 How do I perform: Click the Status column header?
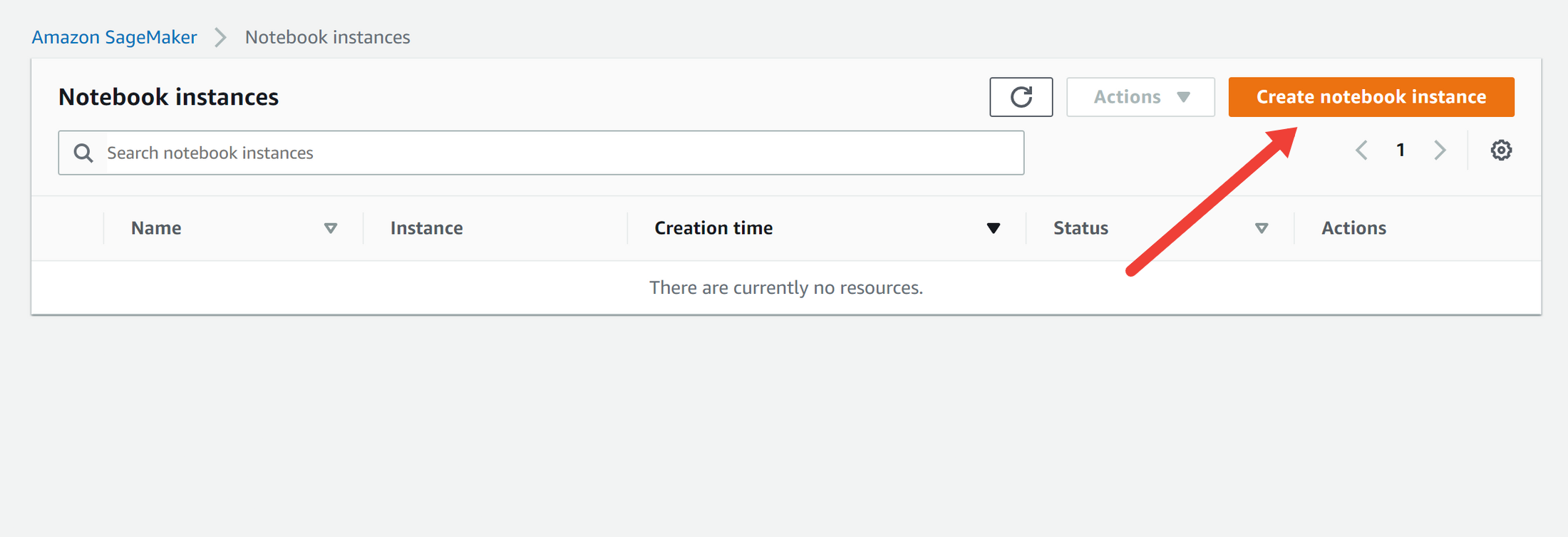pyautogui.click(x=1080, y=228)
